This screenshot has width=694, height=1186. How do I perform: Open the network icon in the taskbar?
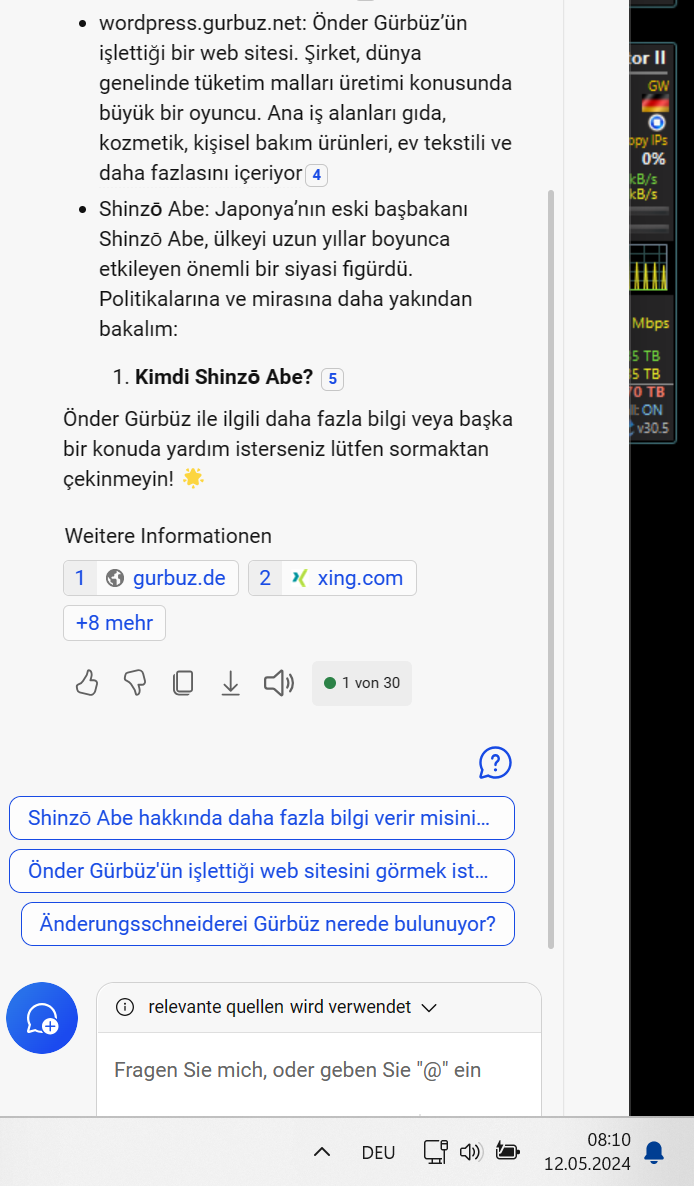pyautogui.click(x=435, y=1151)
